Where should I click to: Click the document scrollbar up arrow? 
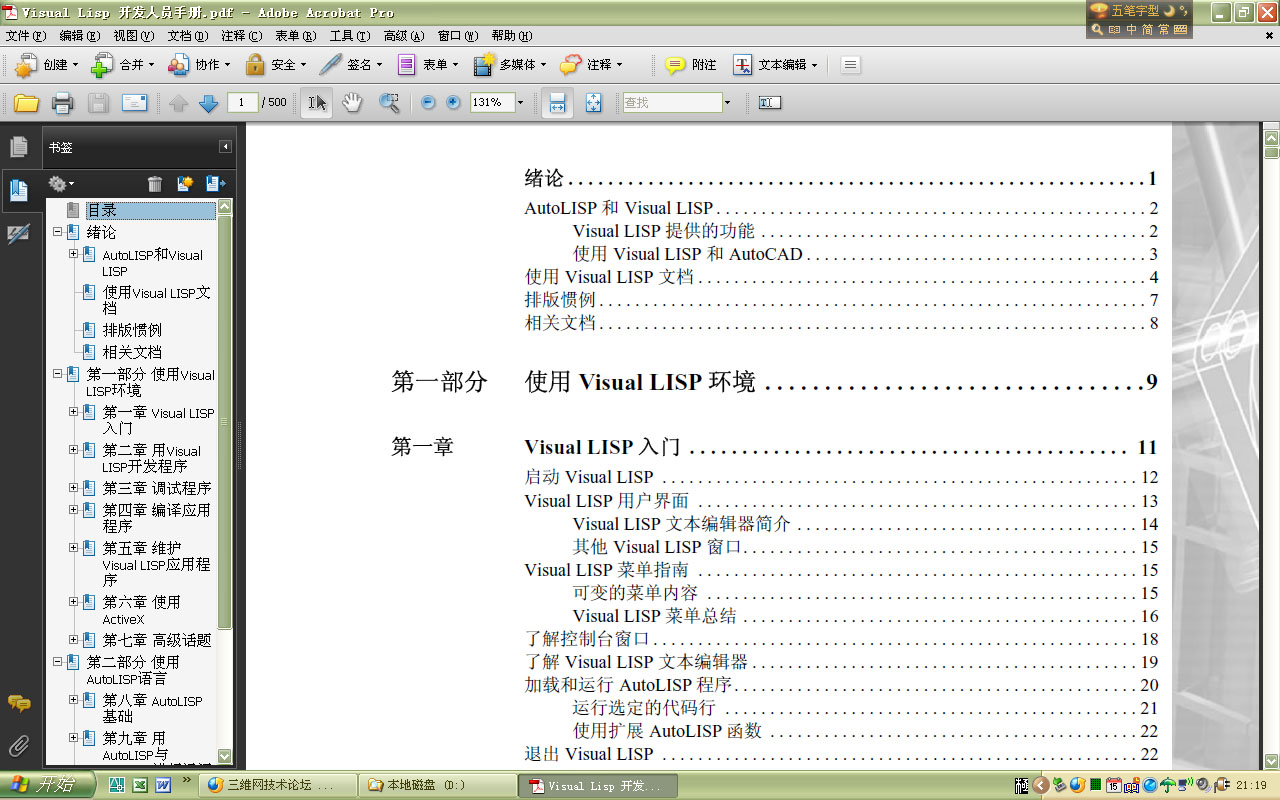[x=1271, y=138]
